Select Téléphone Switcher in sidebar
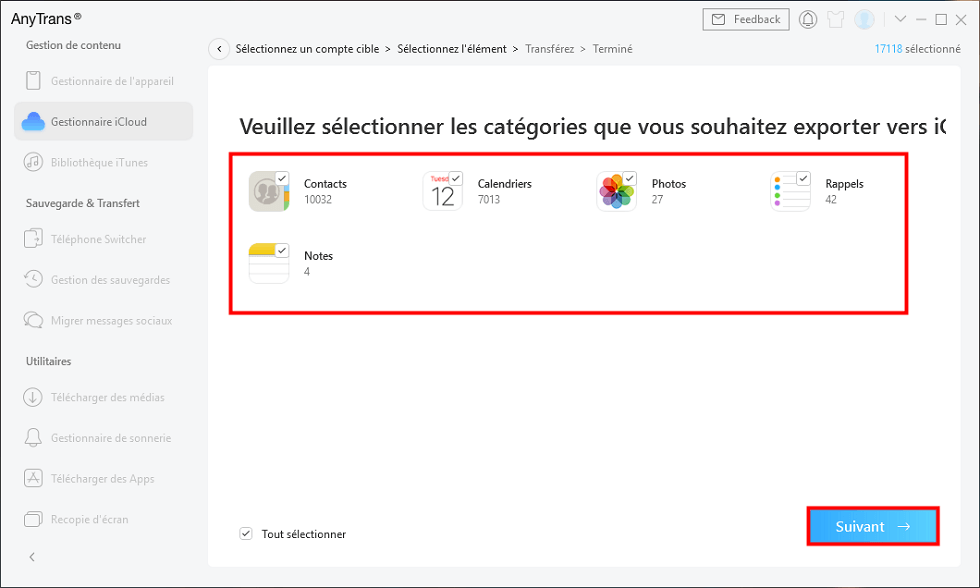Image resolution: width=980 pixels, height=588 pixels. pyautogui.click(x=98, y=239)
